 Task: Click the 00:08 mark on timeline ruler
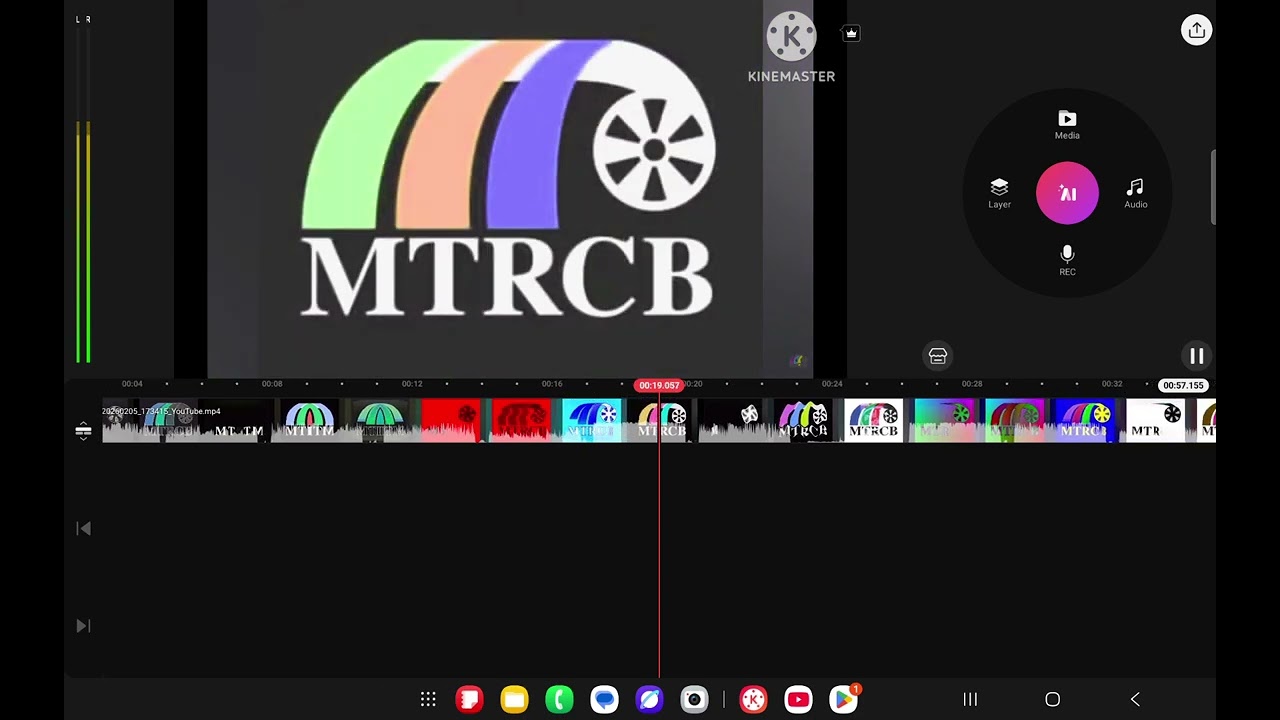point(272,384)
